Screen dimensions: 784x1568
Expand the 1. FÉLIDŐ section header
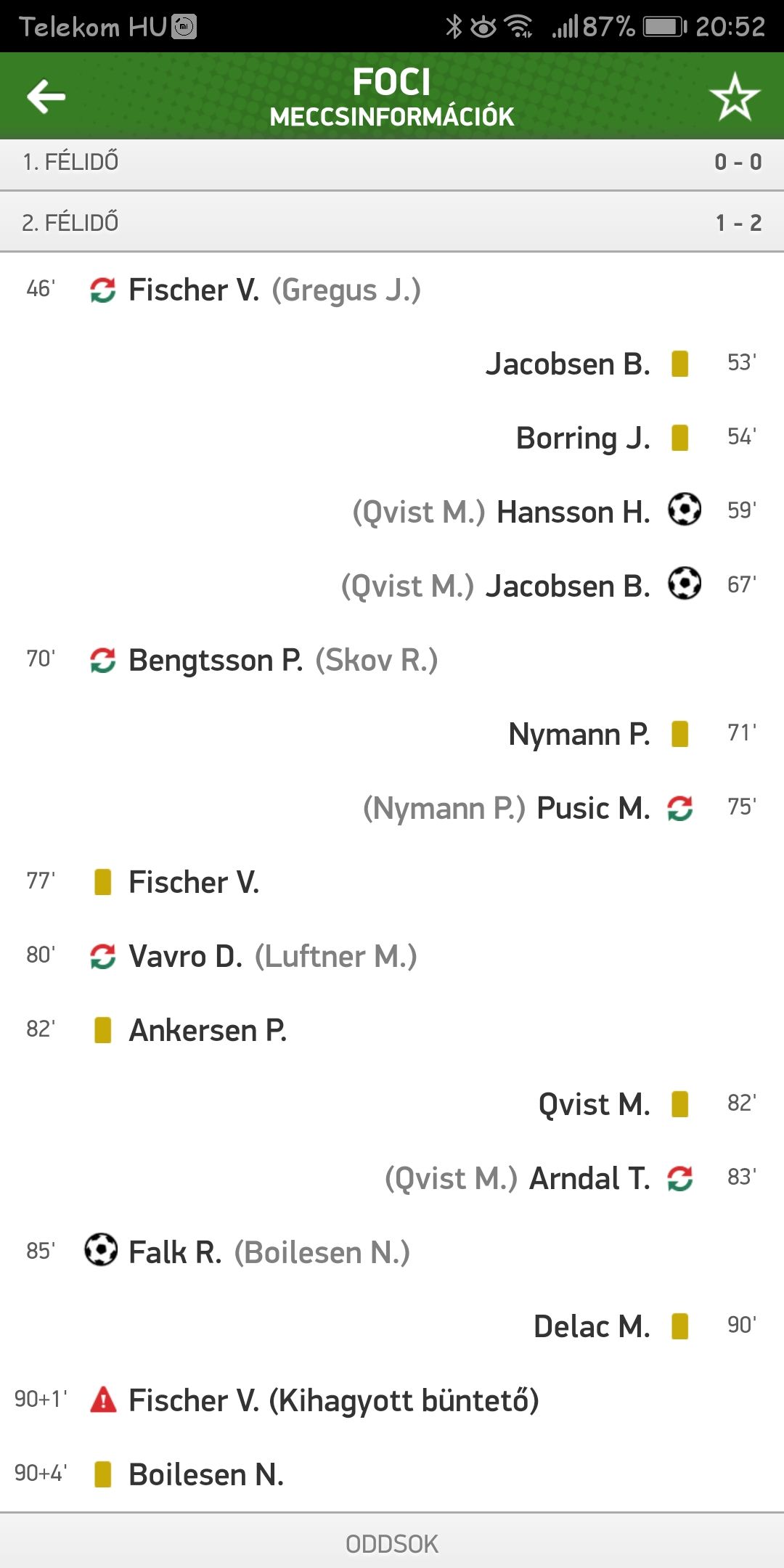pos(392,161)
